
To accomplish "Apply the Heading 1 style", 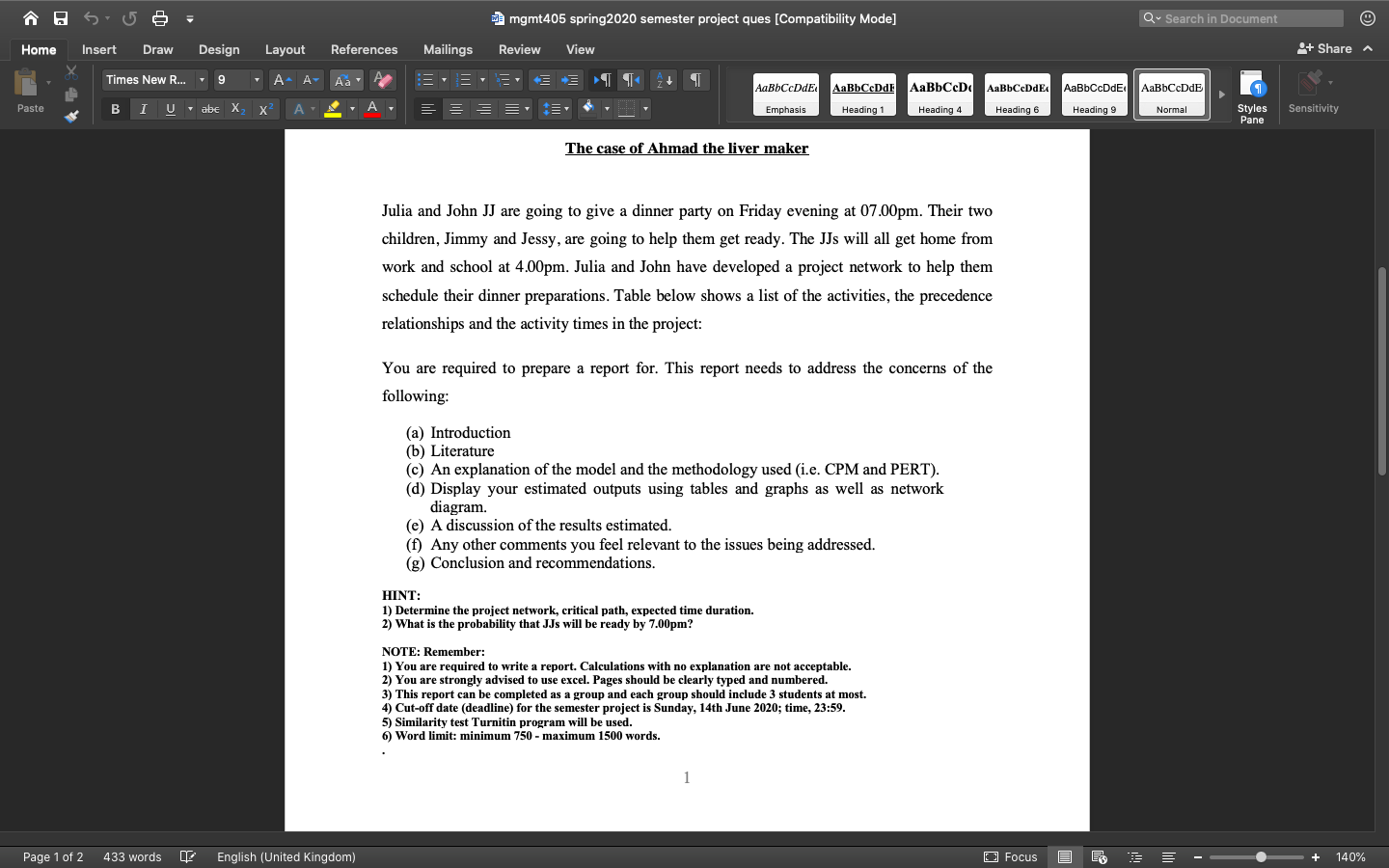I will (862, 94).
